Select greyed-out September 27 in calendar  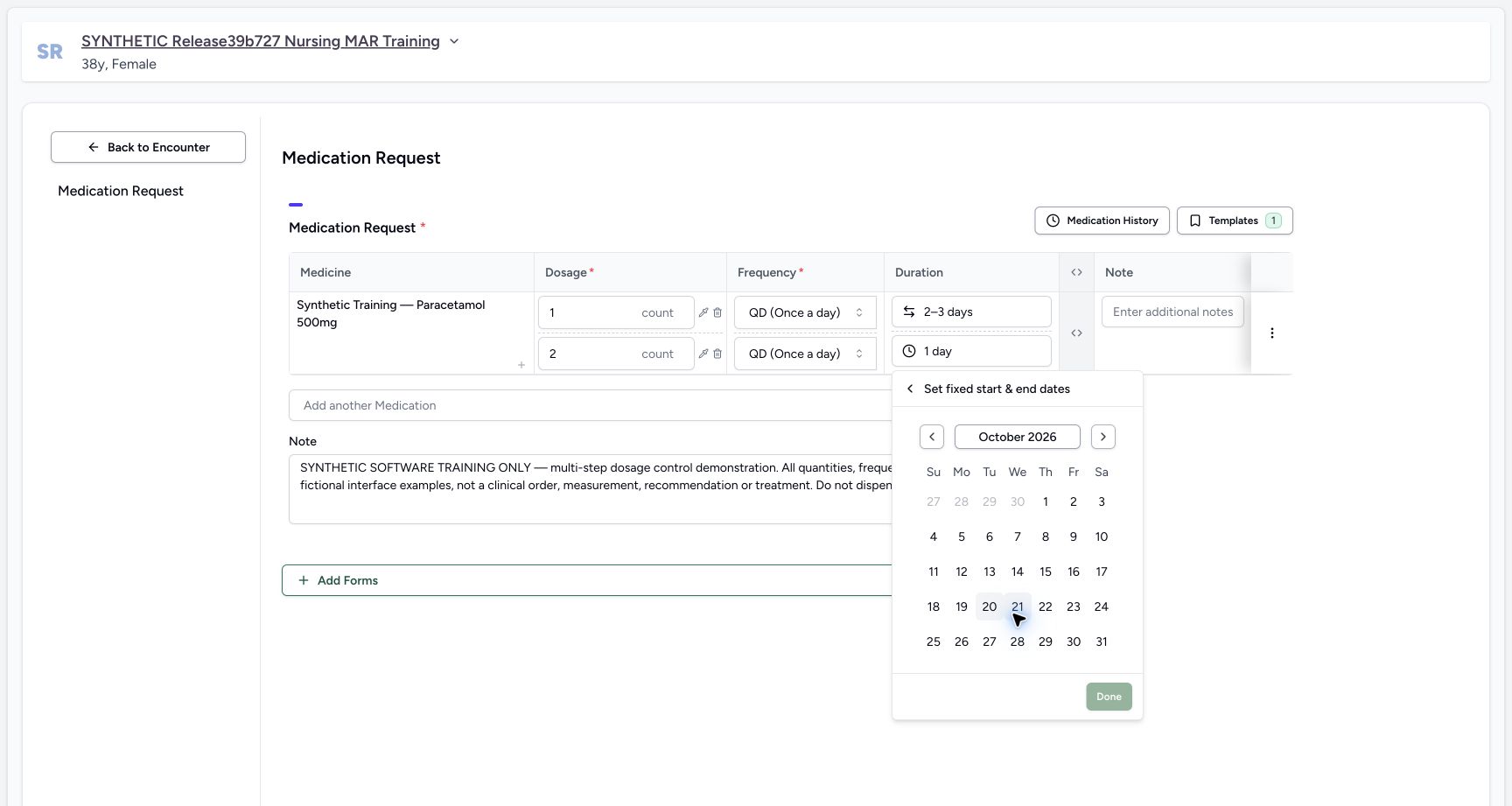click(934, 501)
